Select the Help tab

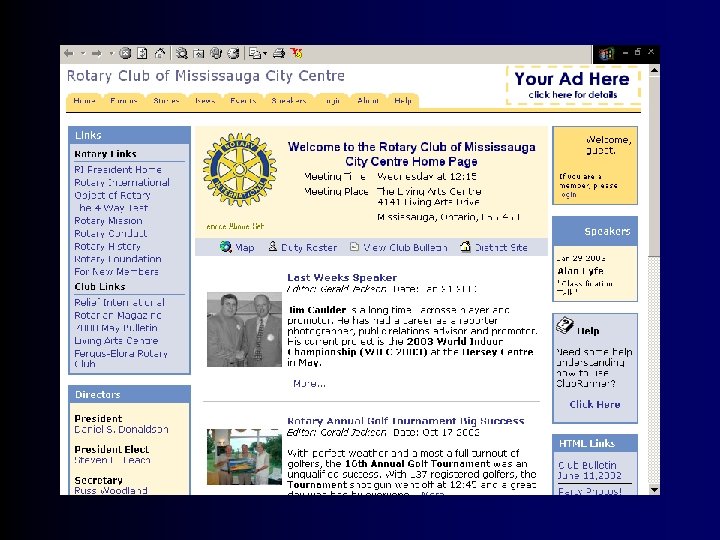coord(403,101)
